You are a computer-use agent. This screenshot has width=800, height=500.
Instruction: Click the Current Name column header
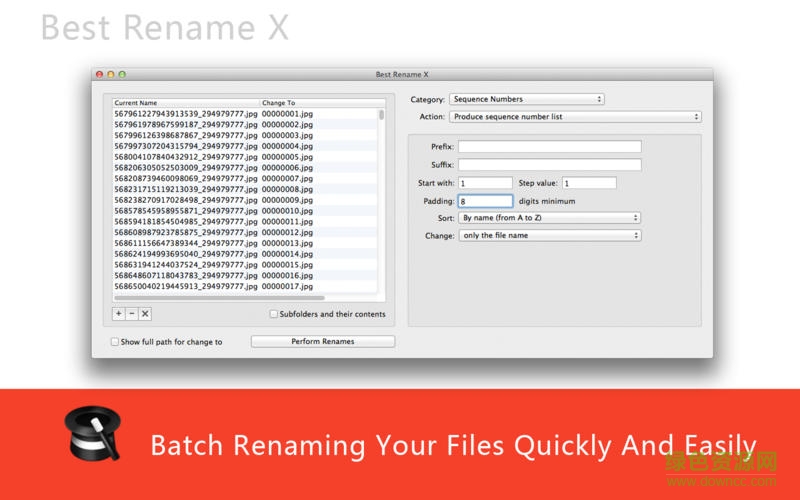click(185, 103)
